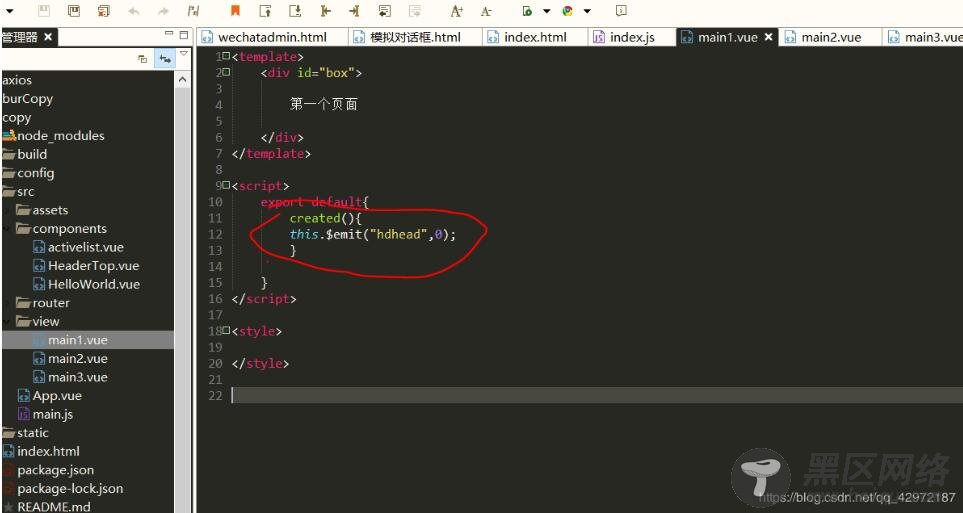This screenshot has width=963, height=513.
Task: Select node_modules folder in tree
Action: (x=60, y=135)
